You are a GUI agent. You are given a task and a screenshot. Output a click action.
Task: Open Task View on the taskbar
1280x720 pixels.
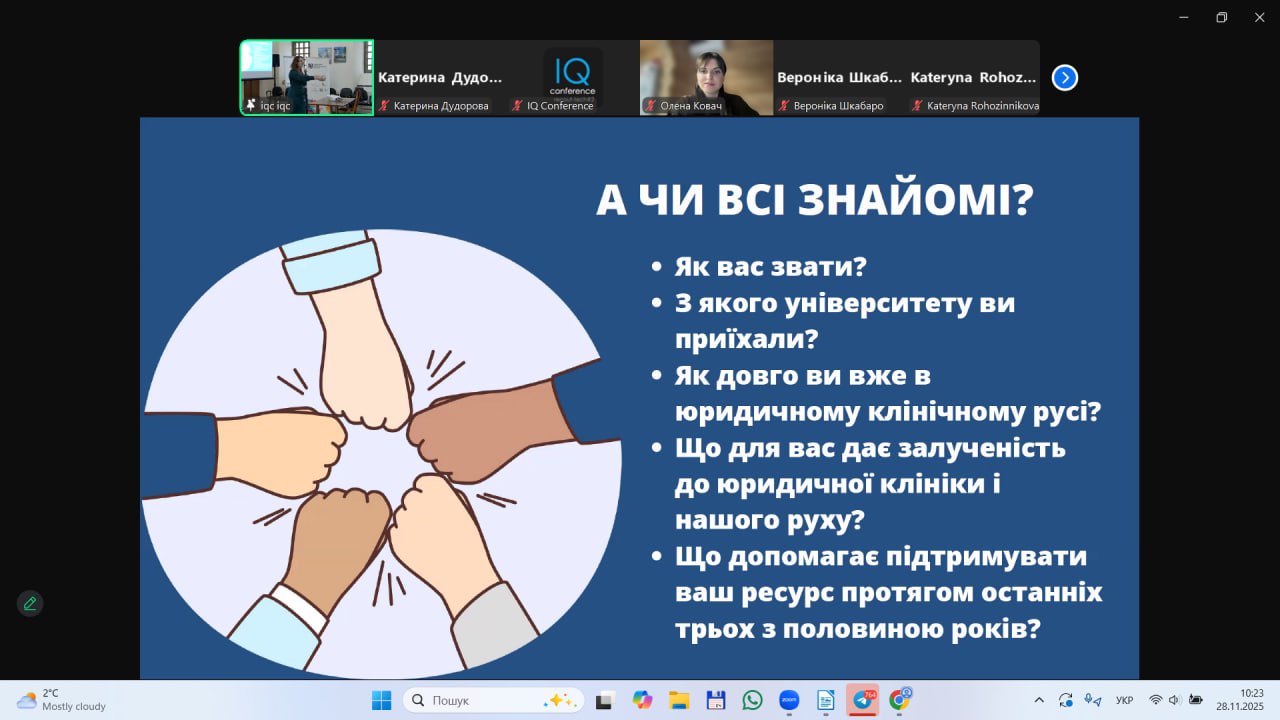[604, 700]
